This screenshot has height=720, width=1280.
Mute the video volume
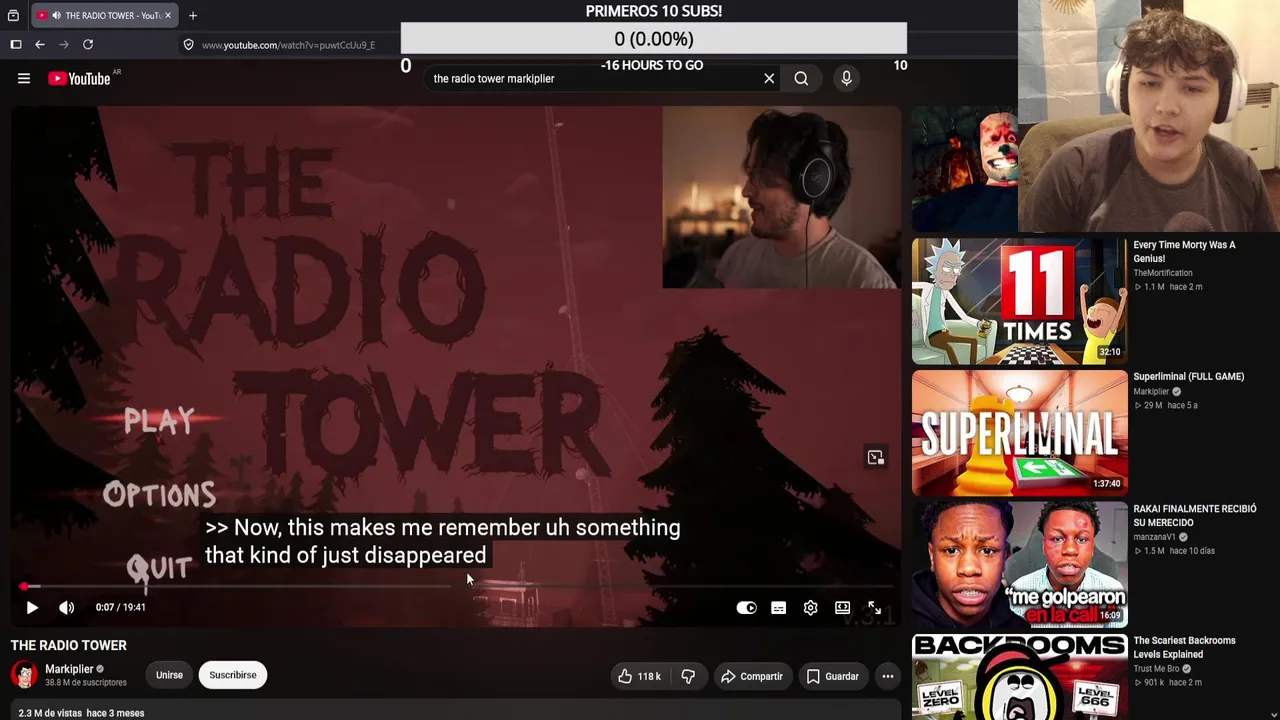point(66,607)
